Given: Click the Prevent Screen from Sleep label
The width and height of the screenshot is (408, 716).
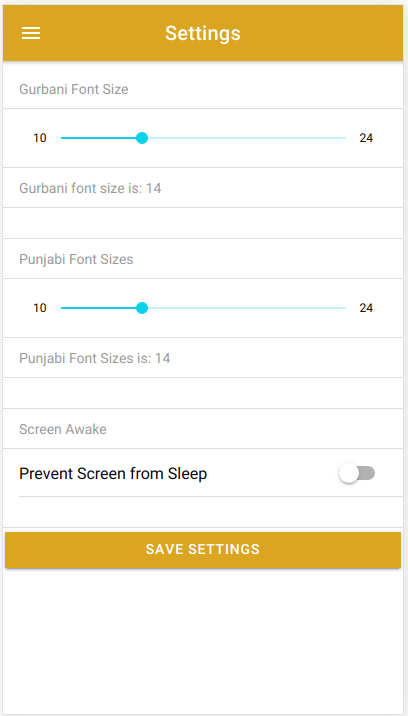Looking at the screenshot, I should (113, 474).
